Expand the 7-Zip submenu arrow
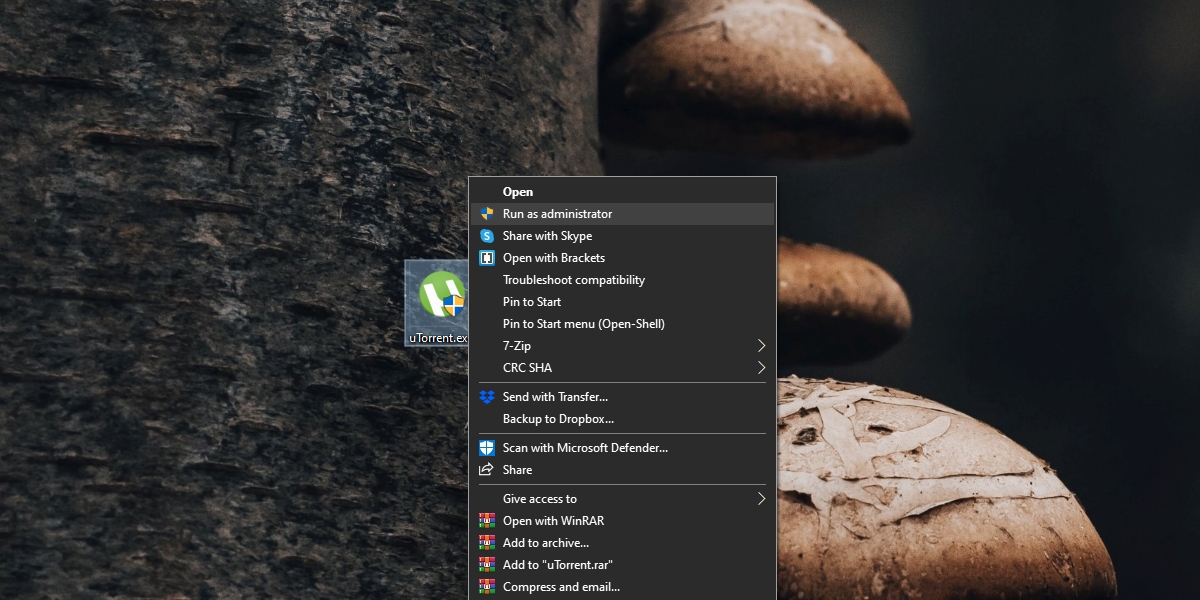The width and height of the screenshot is (1200, 600). coord(761,346)
